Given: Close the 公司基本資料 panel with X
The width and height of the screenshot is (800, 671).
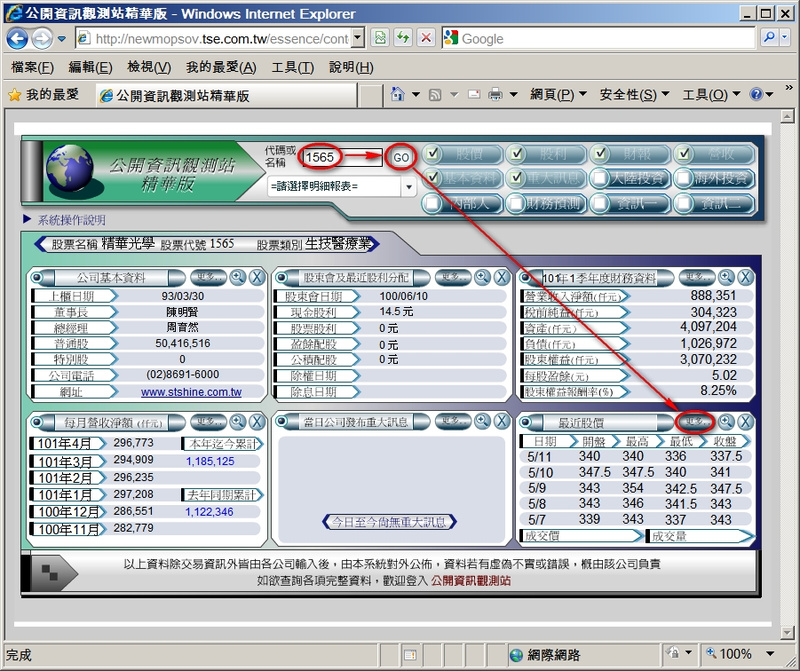Looking at the screenshot, I should (257, 278).
